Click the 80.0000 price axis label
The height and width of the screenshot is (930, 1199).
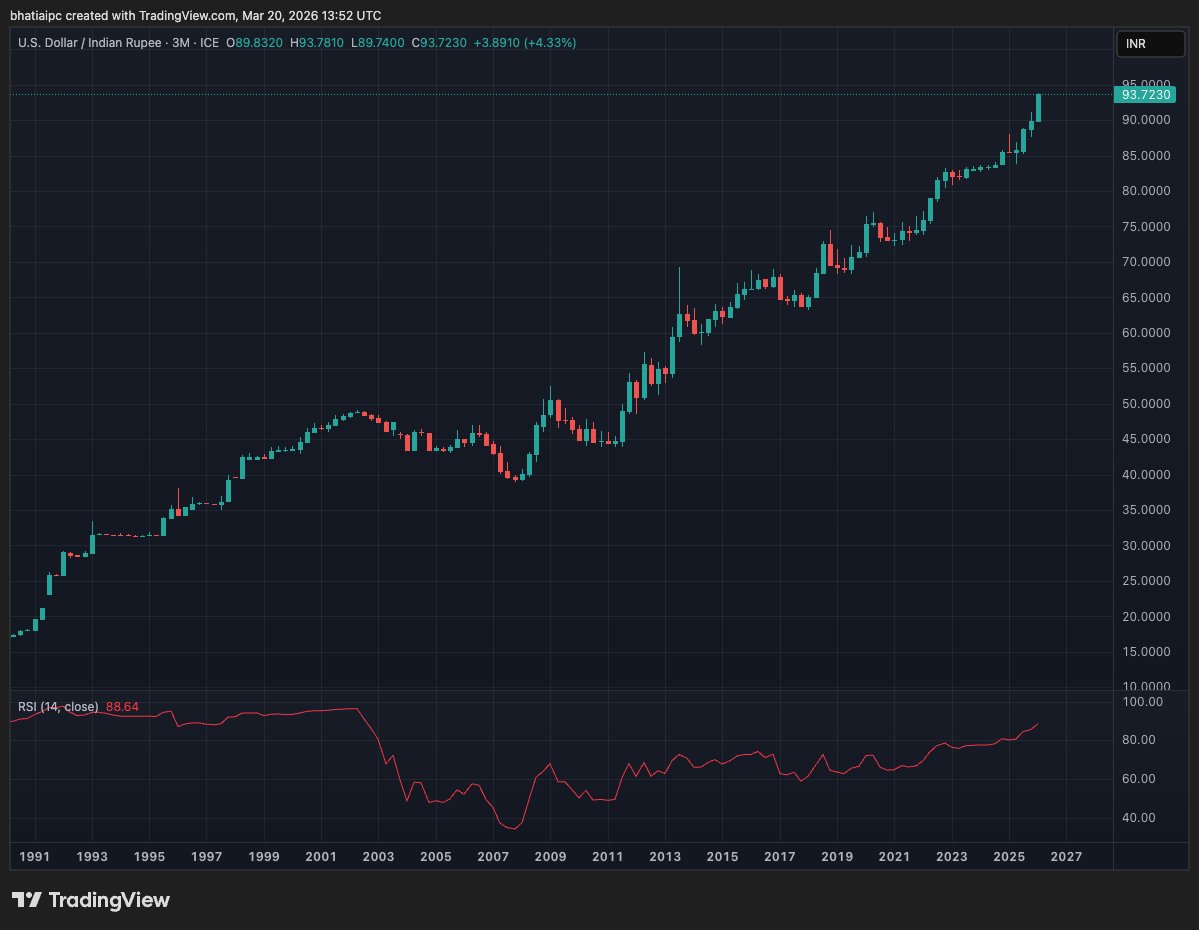click(1146, 191)
